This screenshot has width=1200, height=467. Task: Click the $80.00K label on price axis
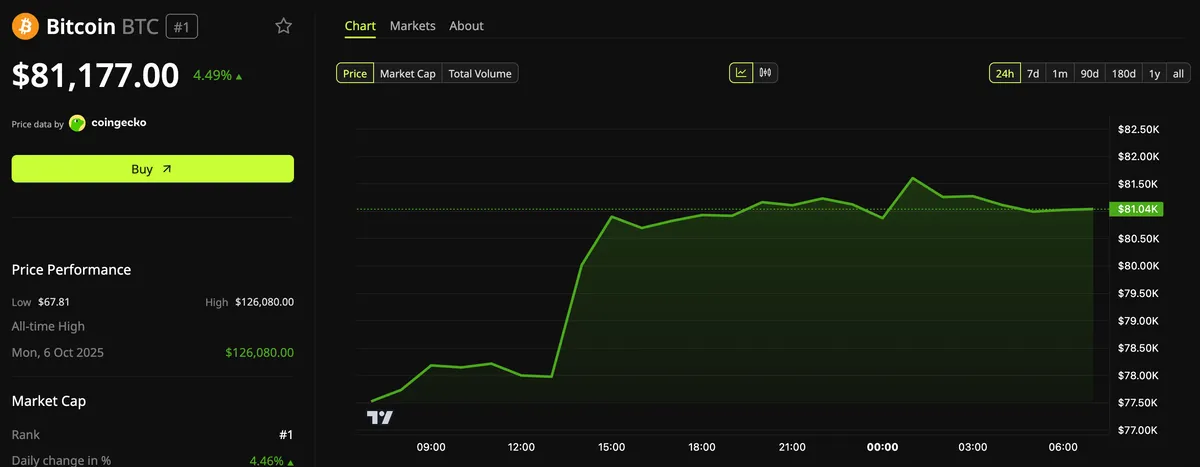(1138, 266)
